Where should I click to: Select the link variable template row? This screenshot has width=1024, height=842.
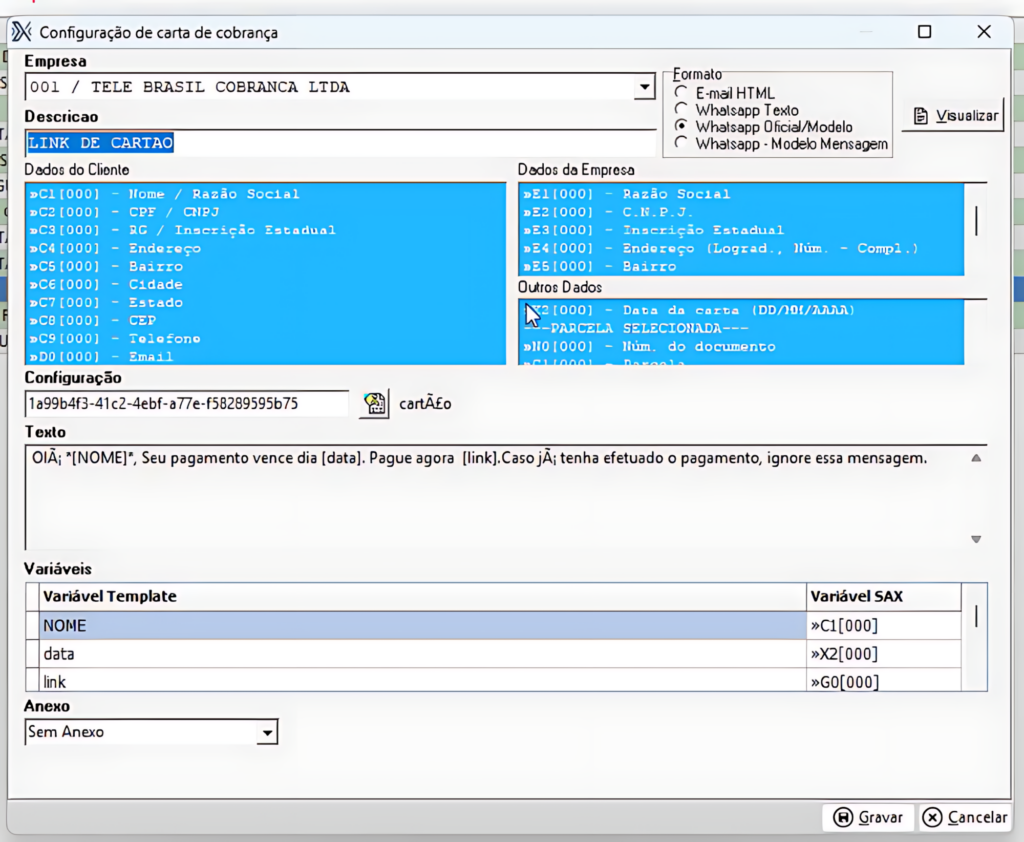click(x=423, y=681)
